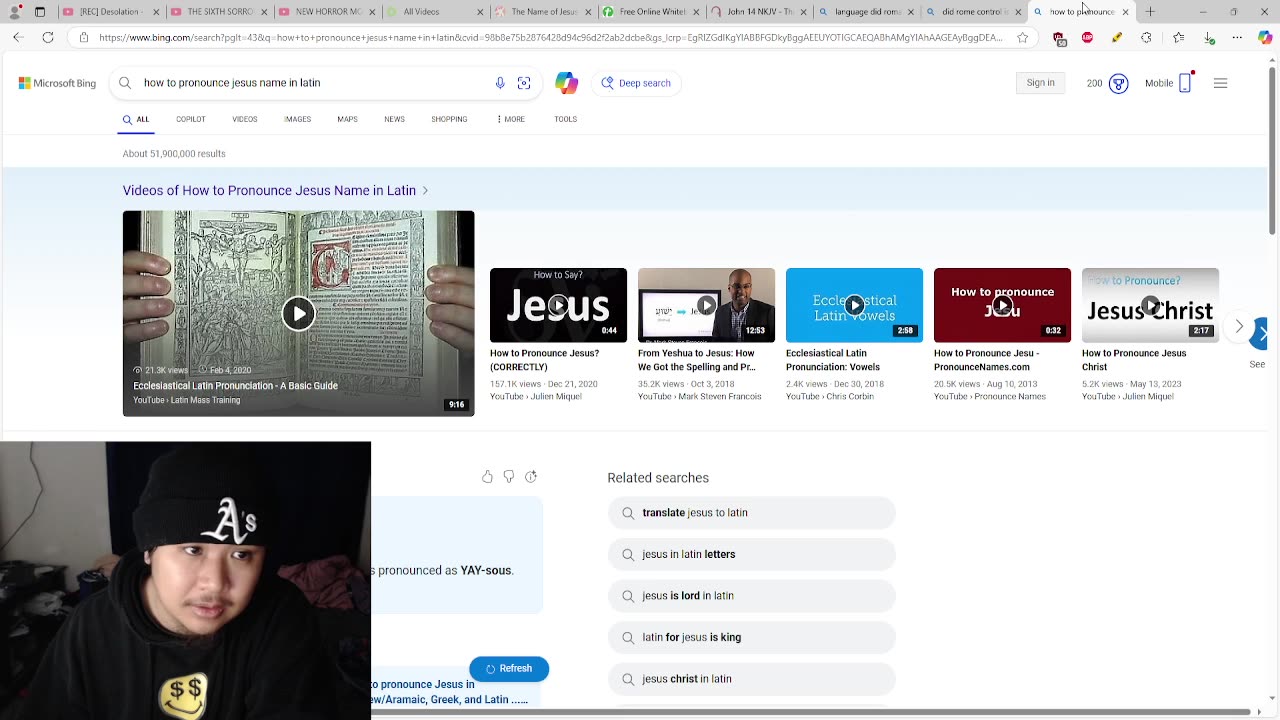Viewport: 1280px width, 720px height.
Task: Click the browser address bar URL
Action: point(550,38)
